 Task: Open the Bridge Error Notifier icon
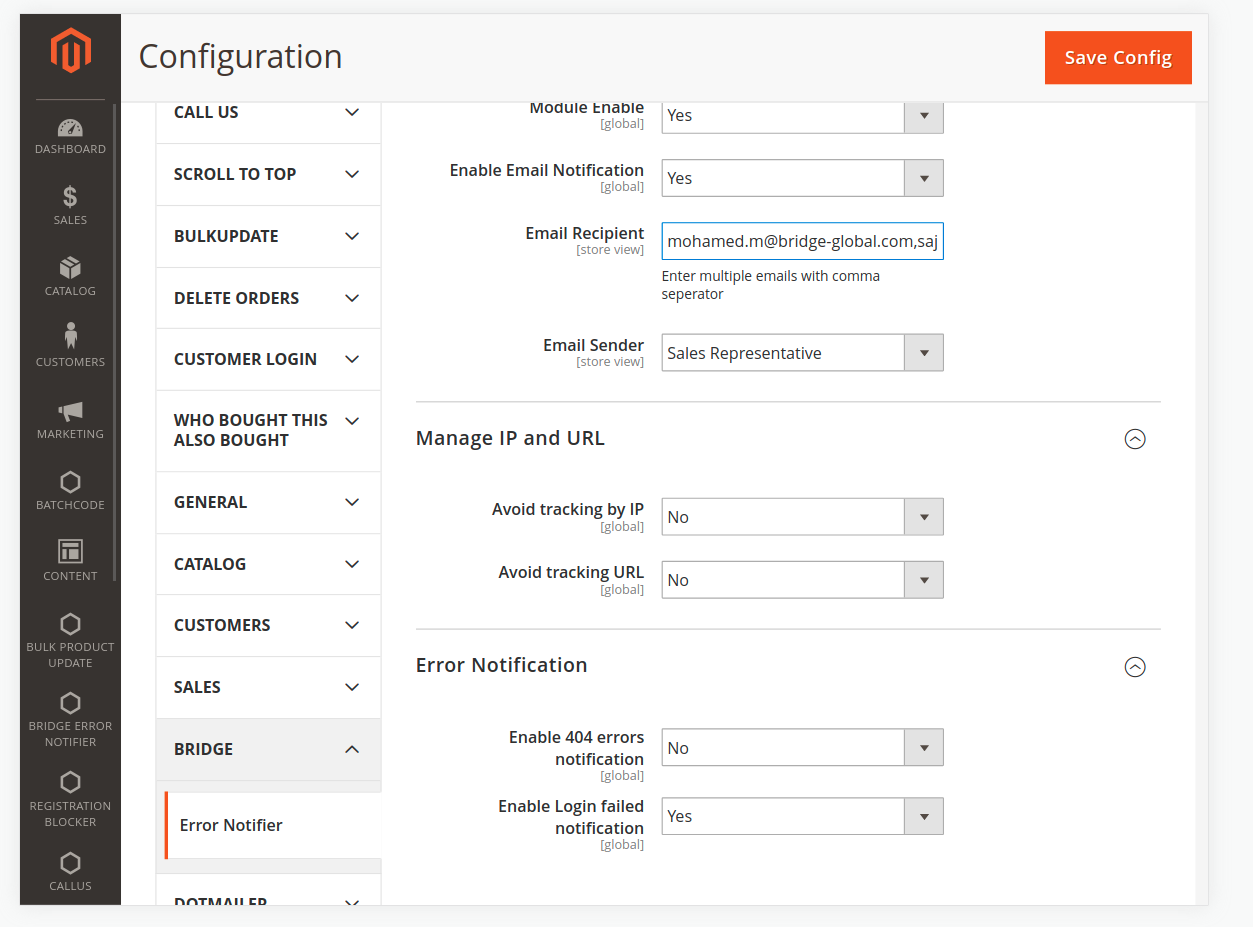pyautogui.click(x=70, y=703)
